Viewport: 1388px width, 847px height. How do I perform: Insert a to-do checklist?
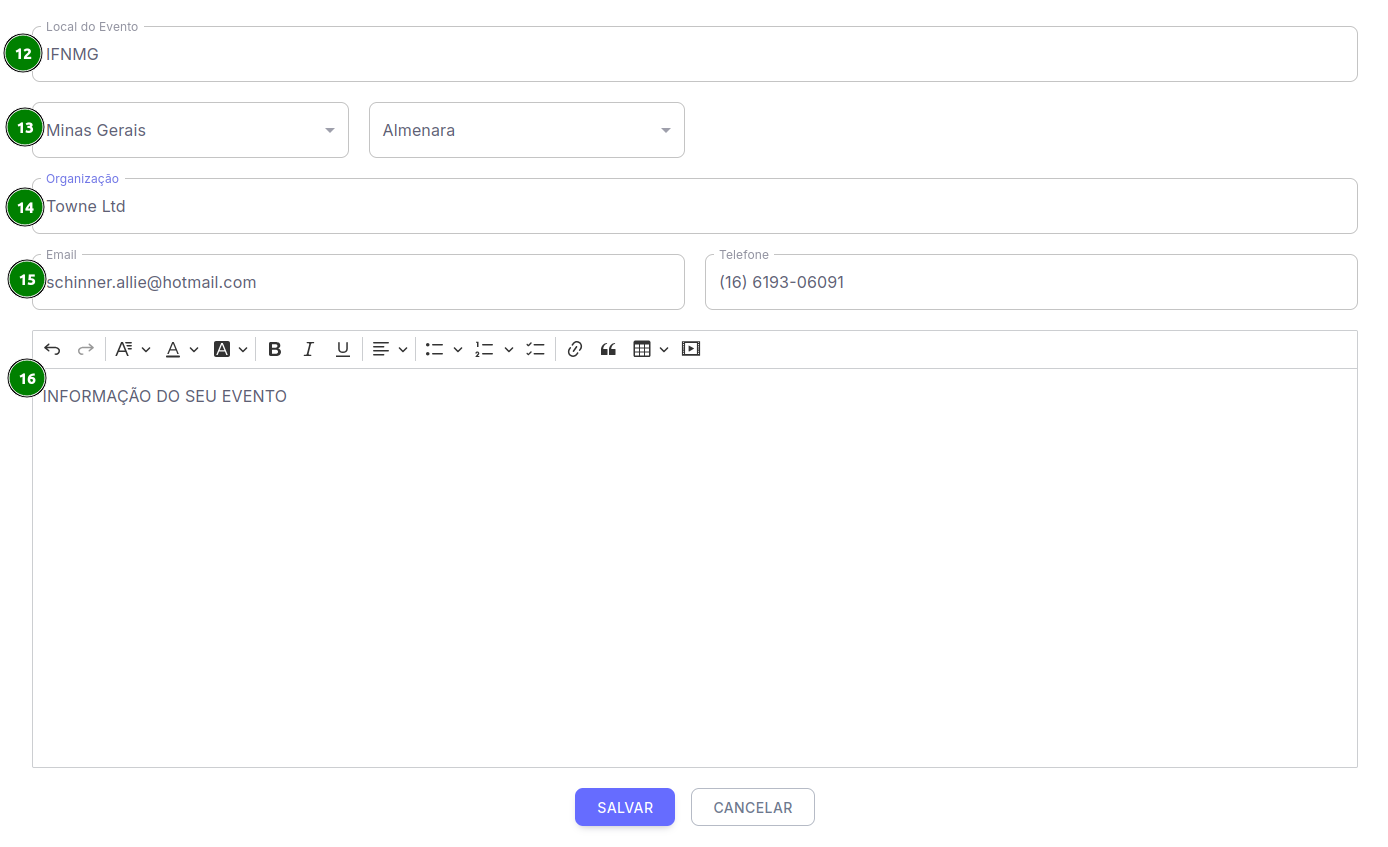pyautogui.click(x=535, y=349)
